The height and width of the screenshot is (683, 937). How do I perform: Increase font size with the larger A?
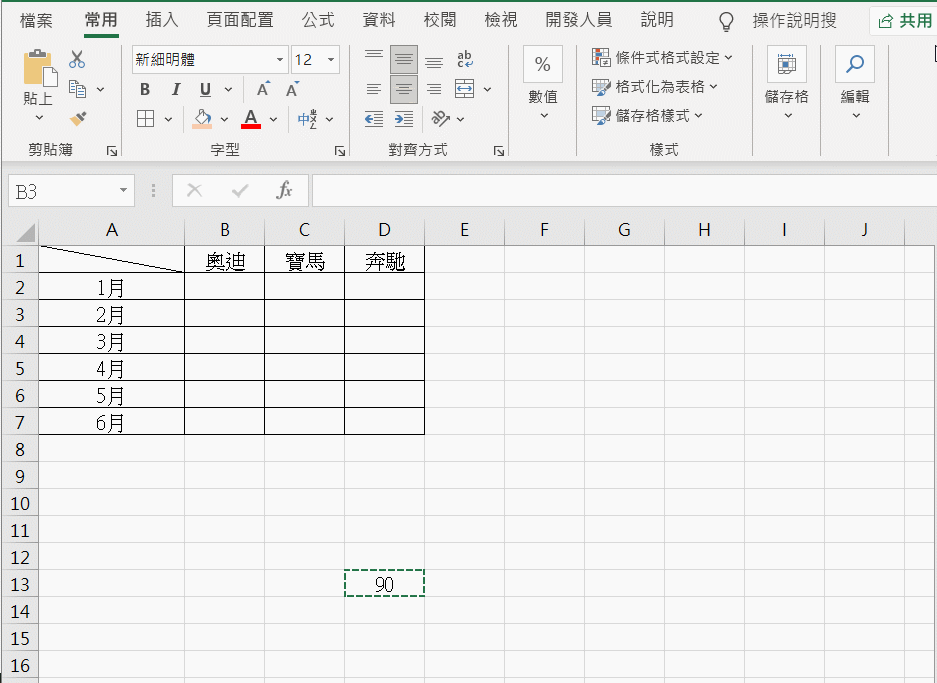pyautogui.click(x=263, y=89)
